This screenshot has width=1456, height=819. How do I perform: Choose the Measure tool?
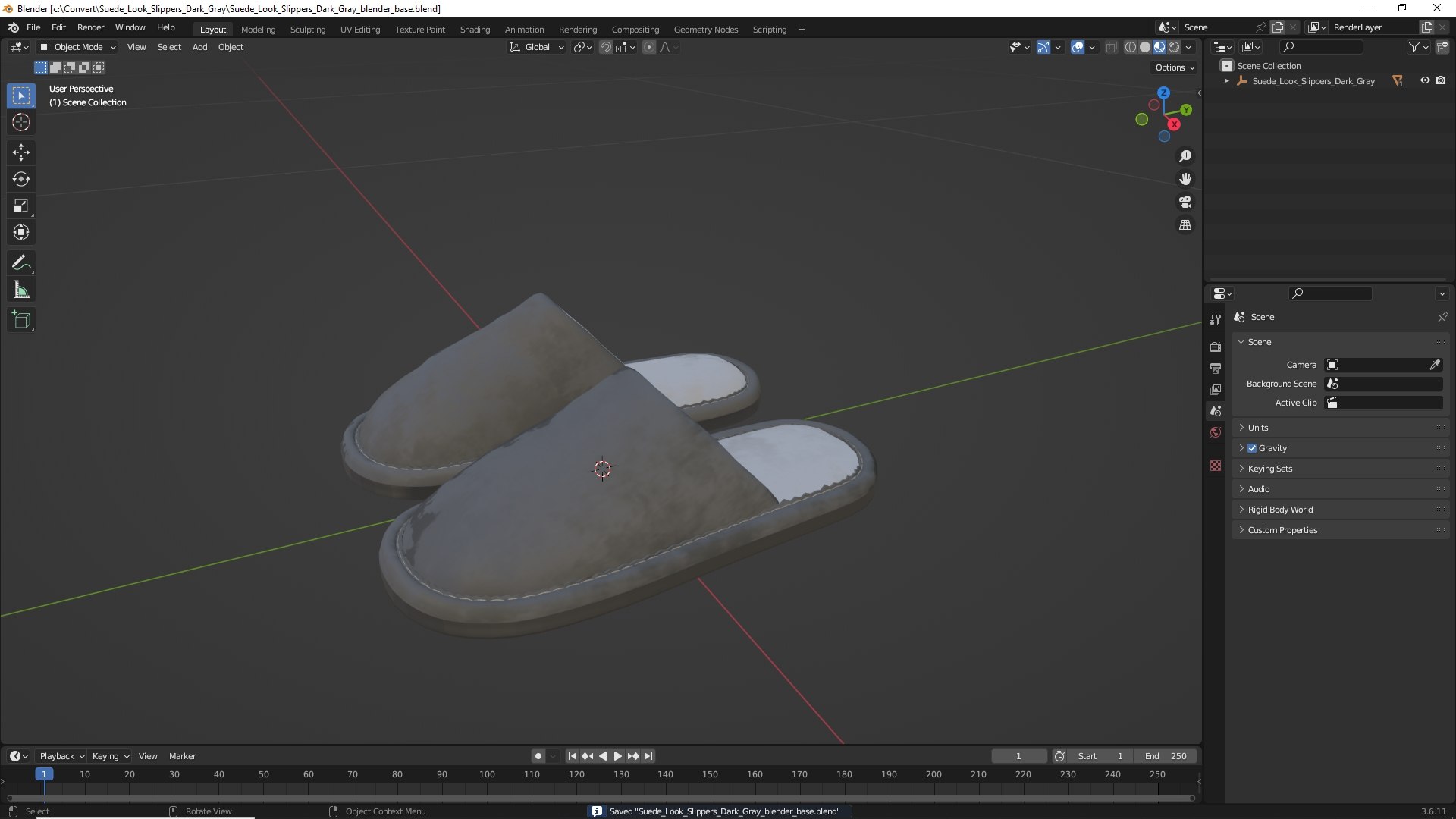click(21, 290)
